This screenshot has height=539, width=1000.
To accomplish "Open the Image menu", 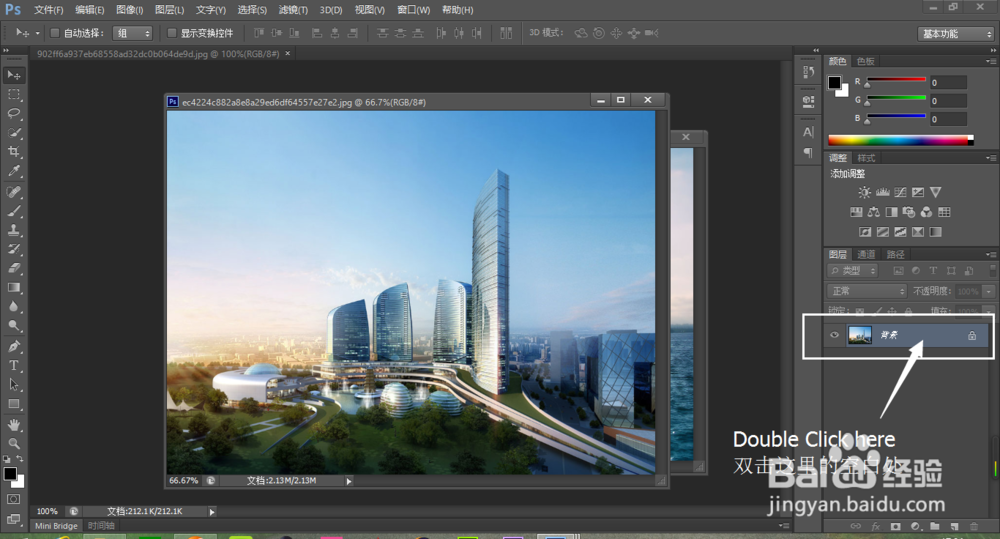I will [130, 10].
